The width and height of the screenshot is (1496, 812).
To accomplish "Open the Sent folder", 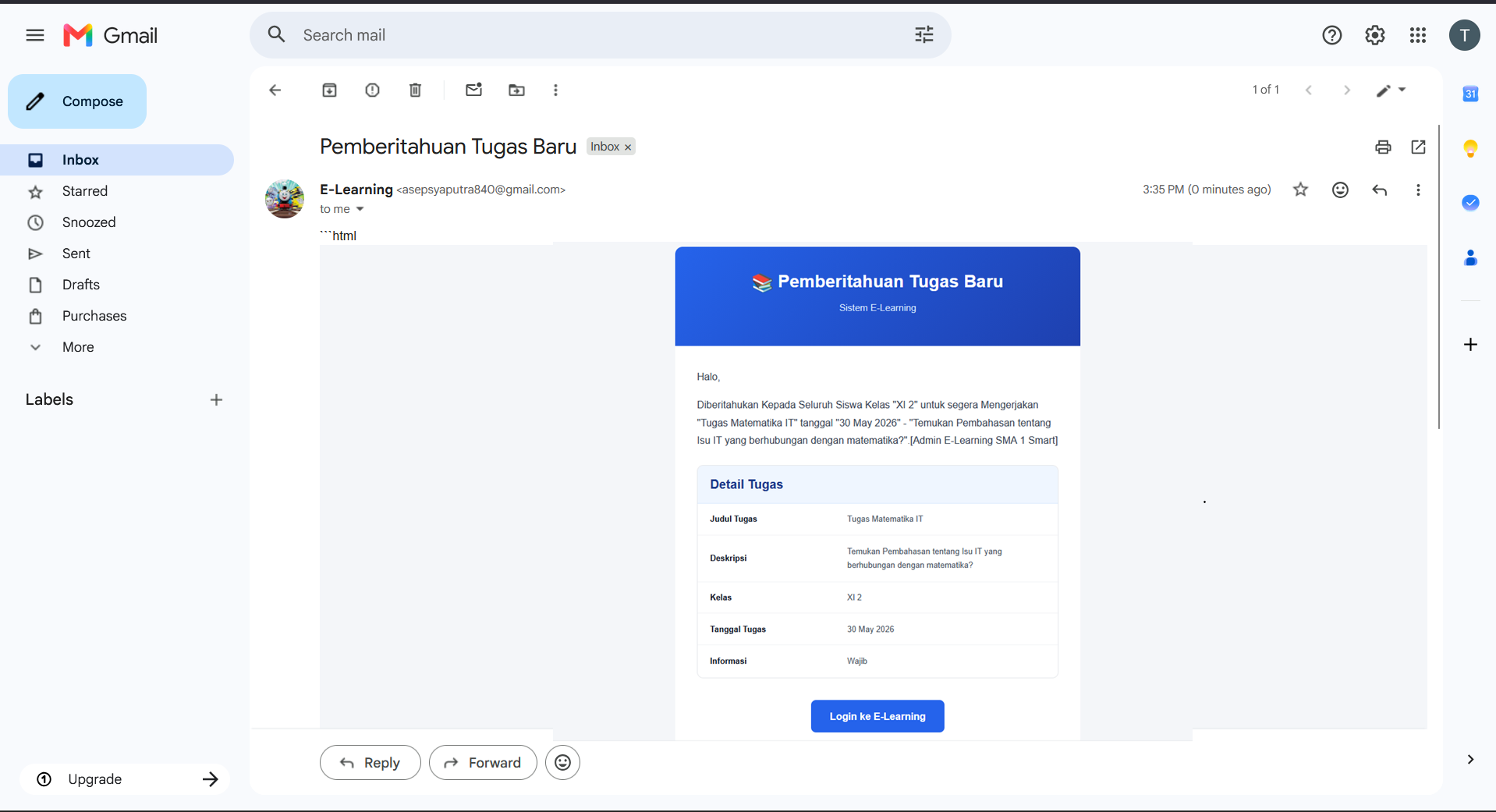I will click(x=117, y=254).
